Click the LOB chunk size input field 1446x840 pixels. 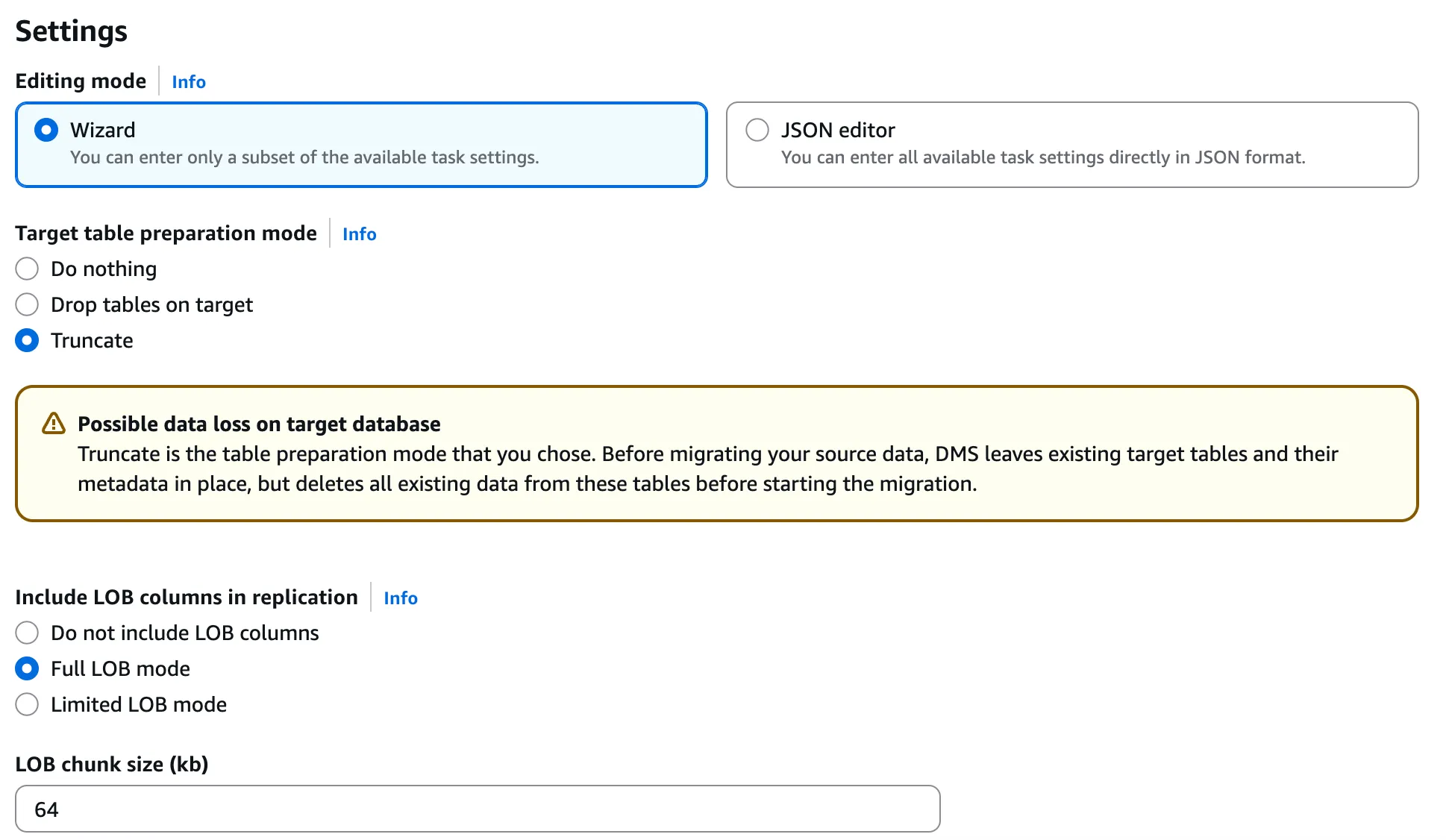coord(478,809)
